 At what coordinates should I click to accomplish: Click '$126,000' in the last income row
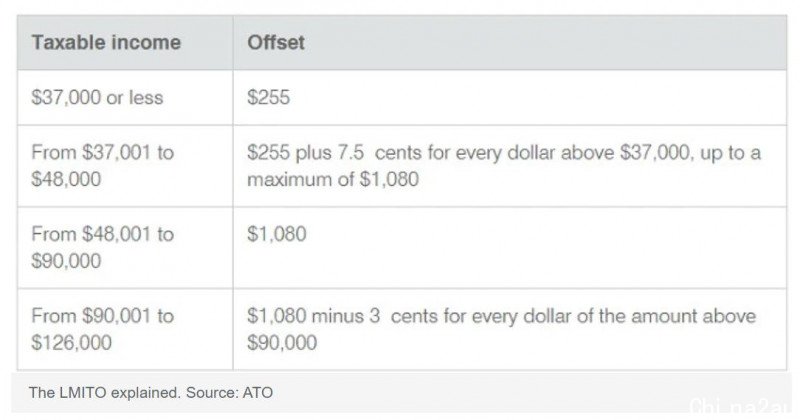(71, 342)
